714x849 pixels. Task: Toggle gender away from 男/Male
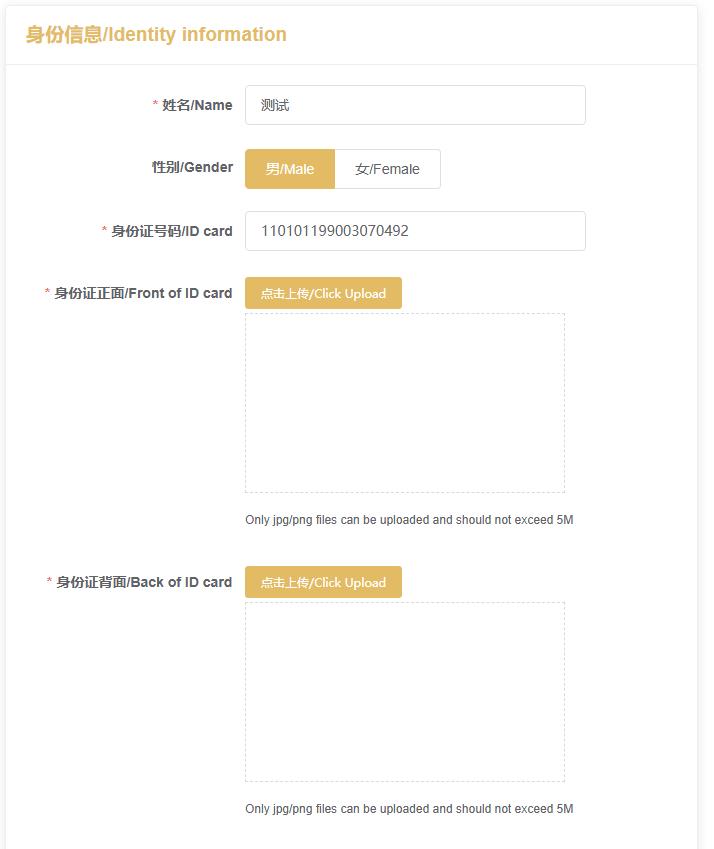(388, 168)
